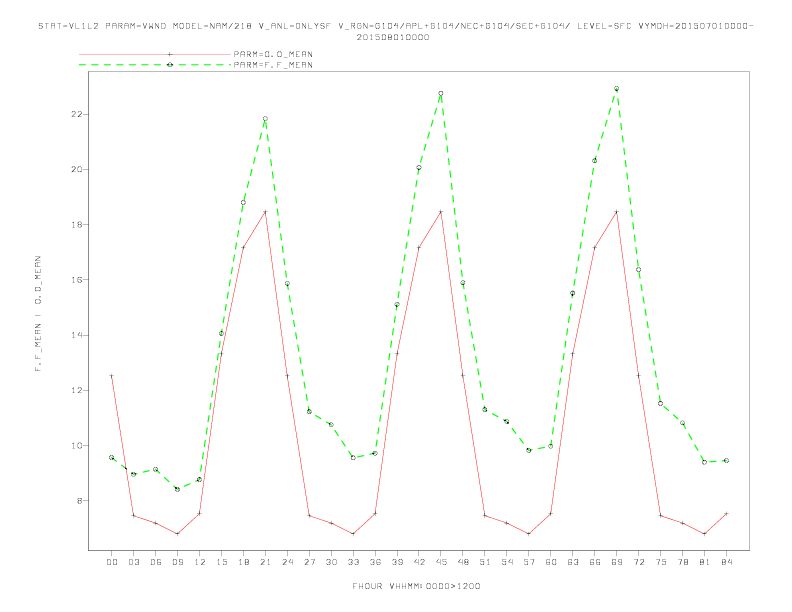This screenshot has width=792, height=612.
Task: Click x-axis tick label 69
Action: click(617, 562)
